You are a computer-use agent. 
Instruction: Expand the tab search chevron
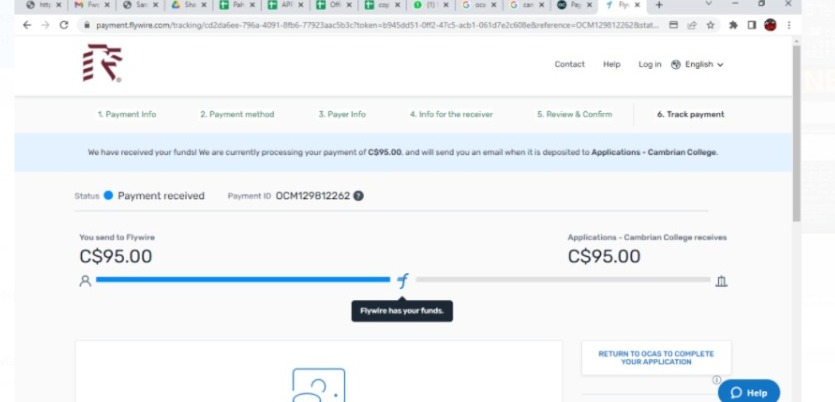(708, 4)
